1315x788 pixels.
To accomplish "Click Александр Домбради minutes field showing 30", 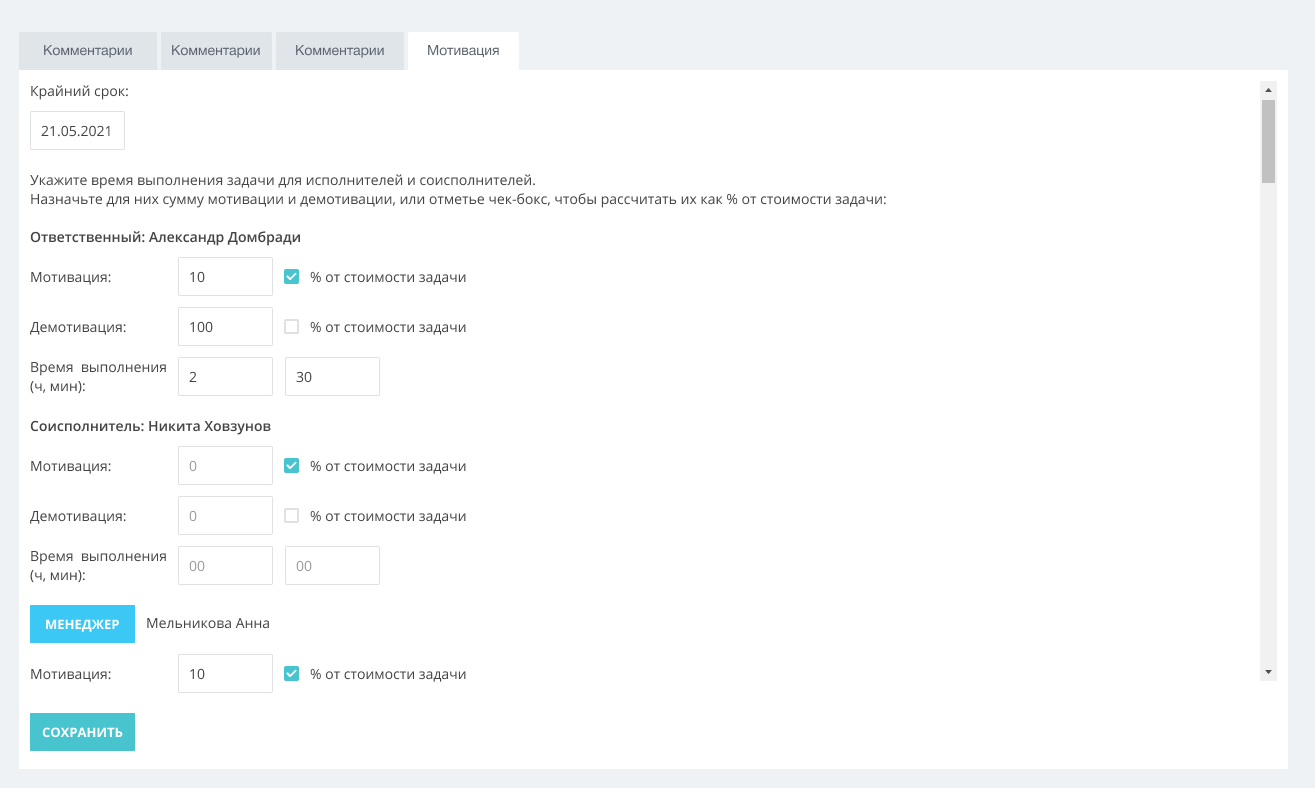I will pyautogui.click(x=332, y=377).
